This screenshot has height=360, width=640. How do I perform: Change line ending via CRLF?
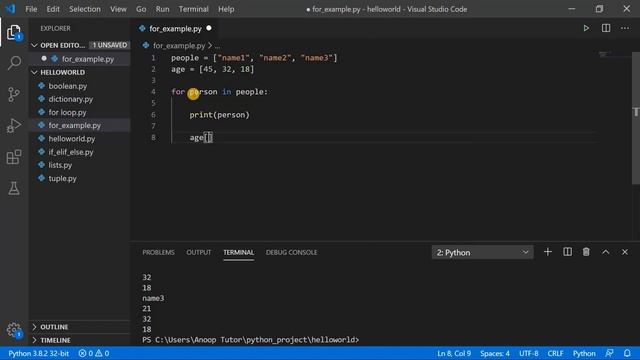tap(555, 353)
